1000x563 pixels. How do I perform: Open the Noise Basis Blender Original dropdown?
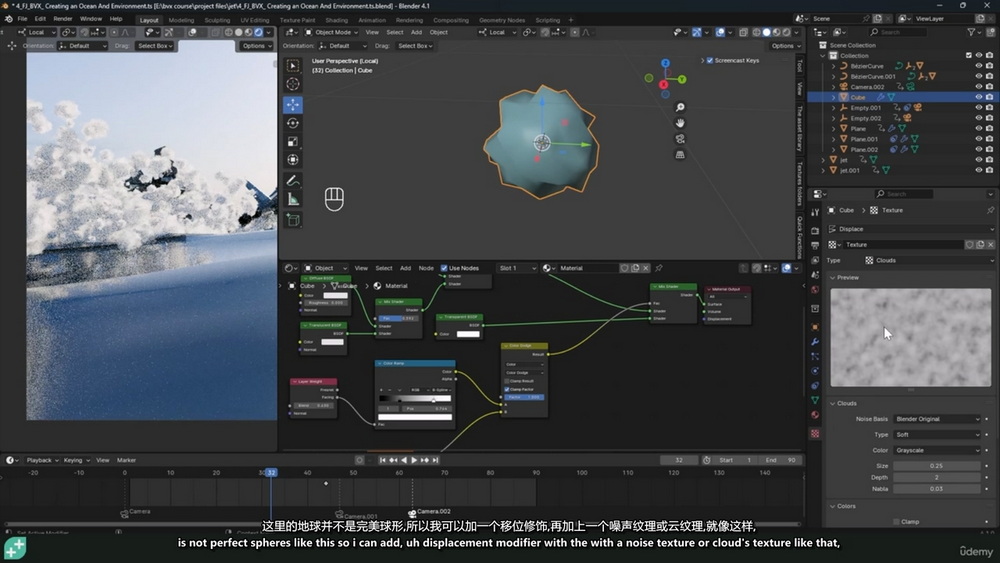coord(937,419)
